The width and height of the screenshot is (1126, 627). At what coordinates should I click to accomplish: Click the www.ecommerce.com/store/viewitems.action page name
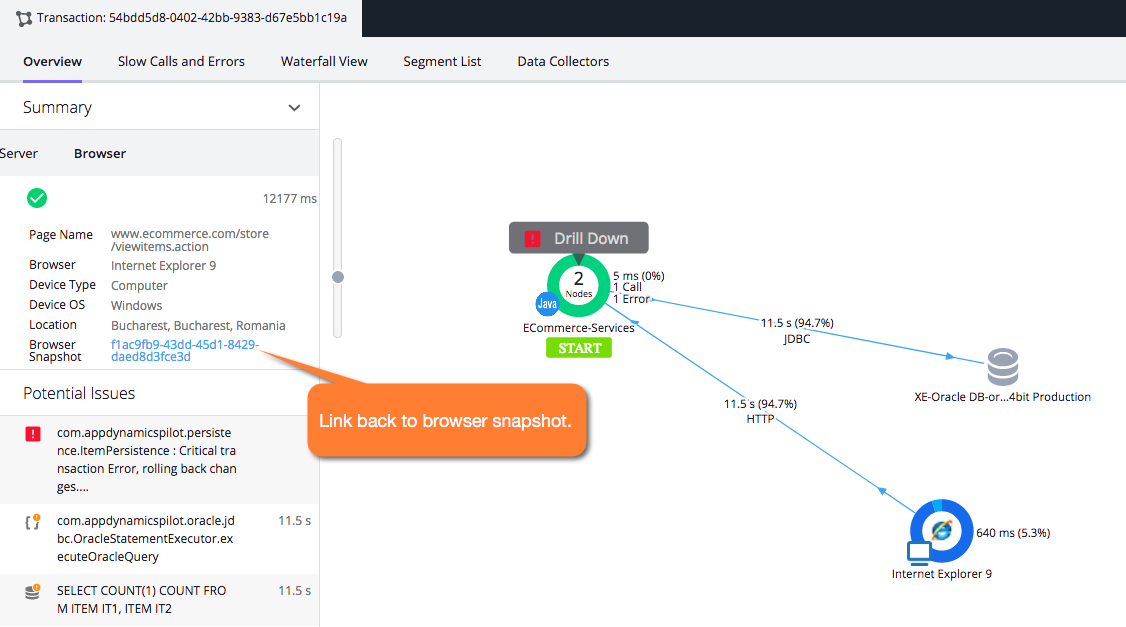190,240
